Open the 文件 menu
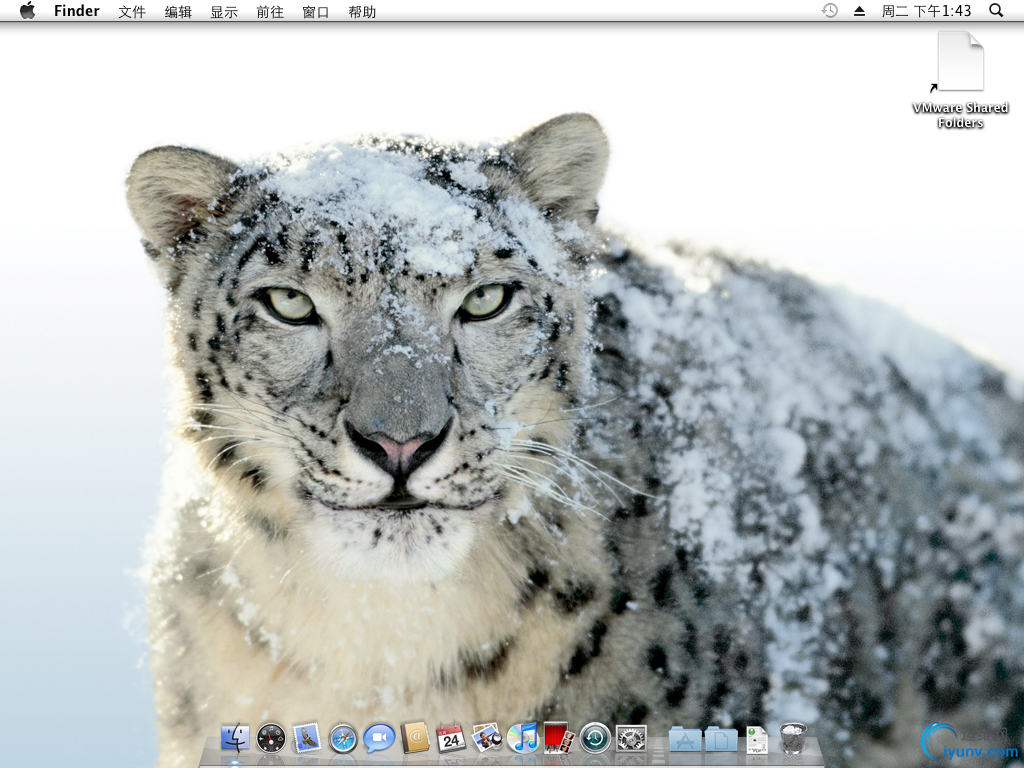Screen dimensions: 1024x768 point(132,12)
